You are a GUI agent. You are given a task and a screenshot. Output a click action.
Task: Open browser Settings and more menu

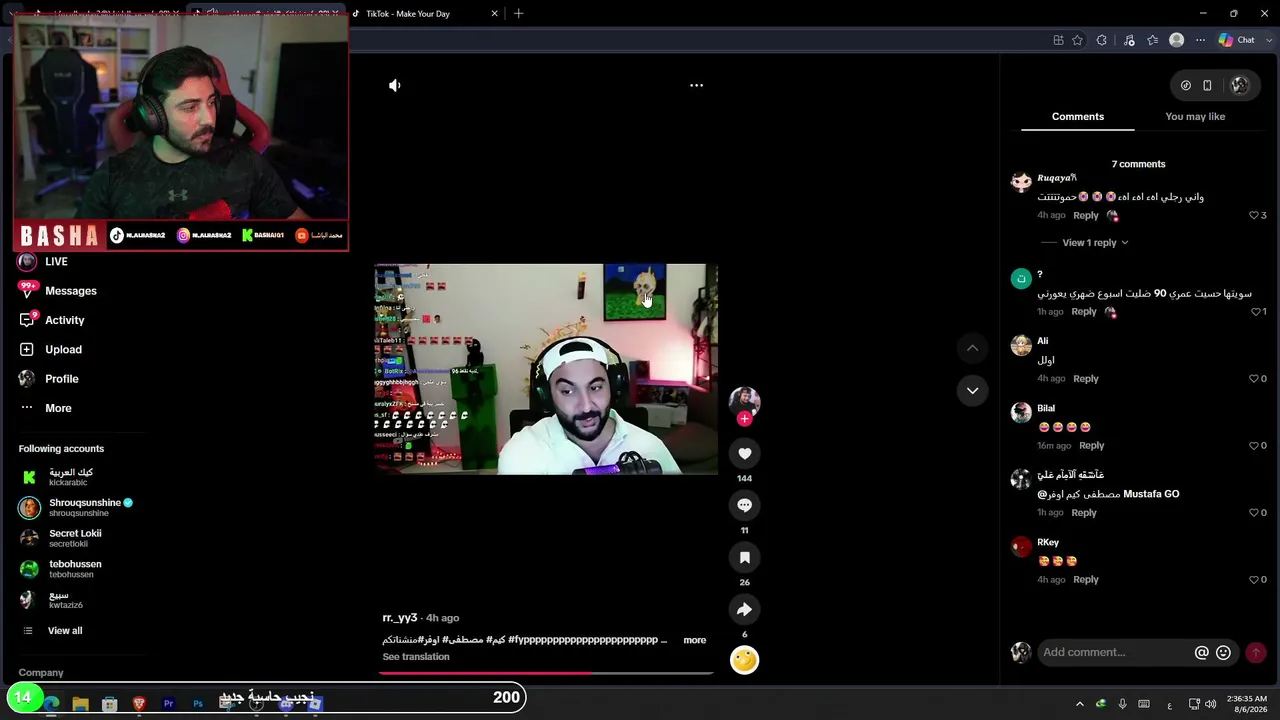[x=1201, y=40]
